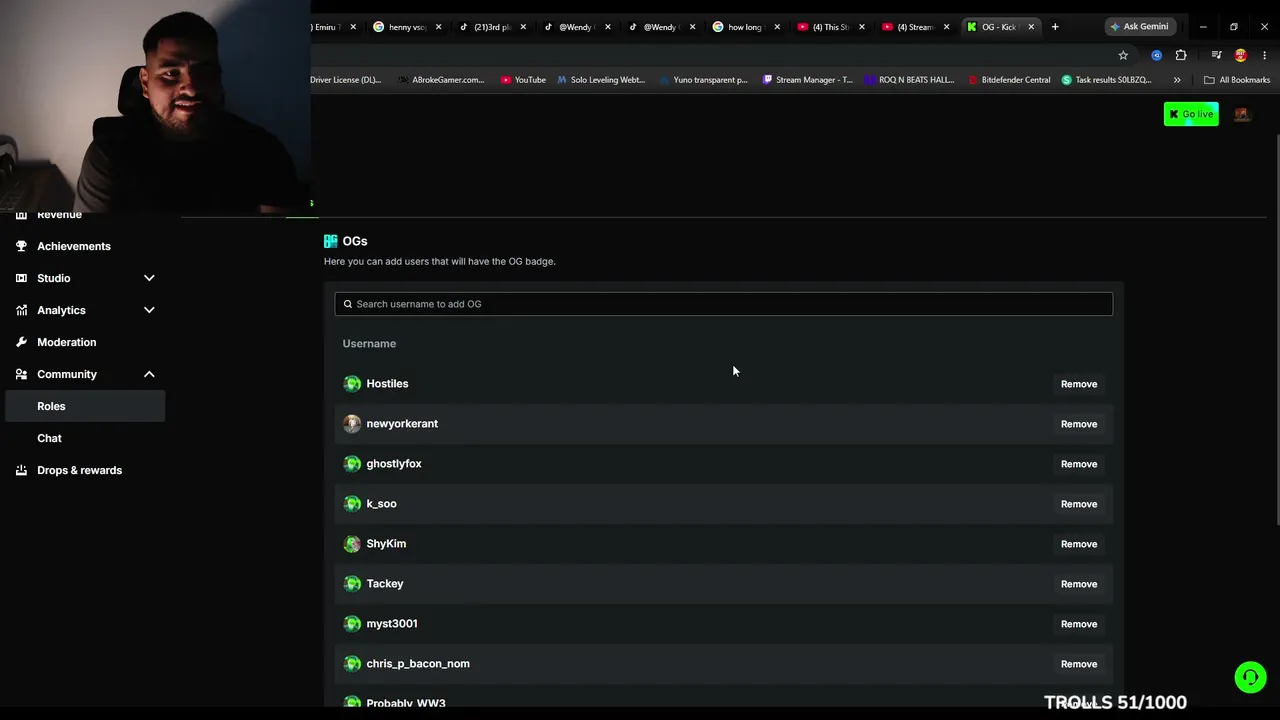Click the search magnifier icon in OG field
The width and height of the screenshot is (1280, 720).
point(348,304)
